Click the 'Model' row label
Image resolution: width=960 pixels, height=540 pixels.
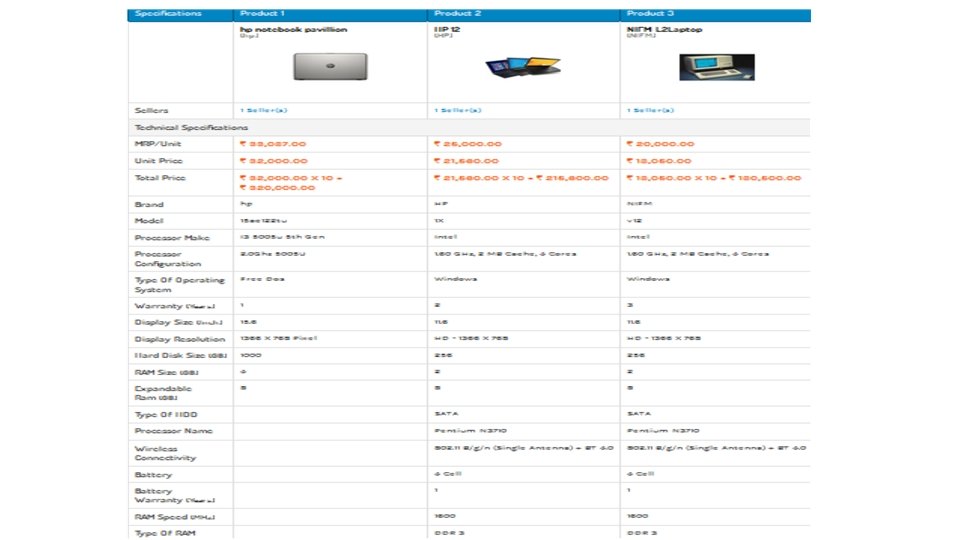pos(149,220)
